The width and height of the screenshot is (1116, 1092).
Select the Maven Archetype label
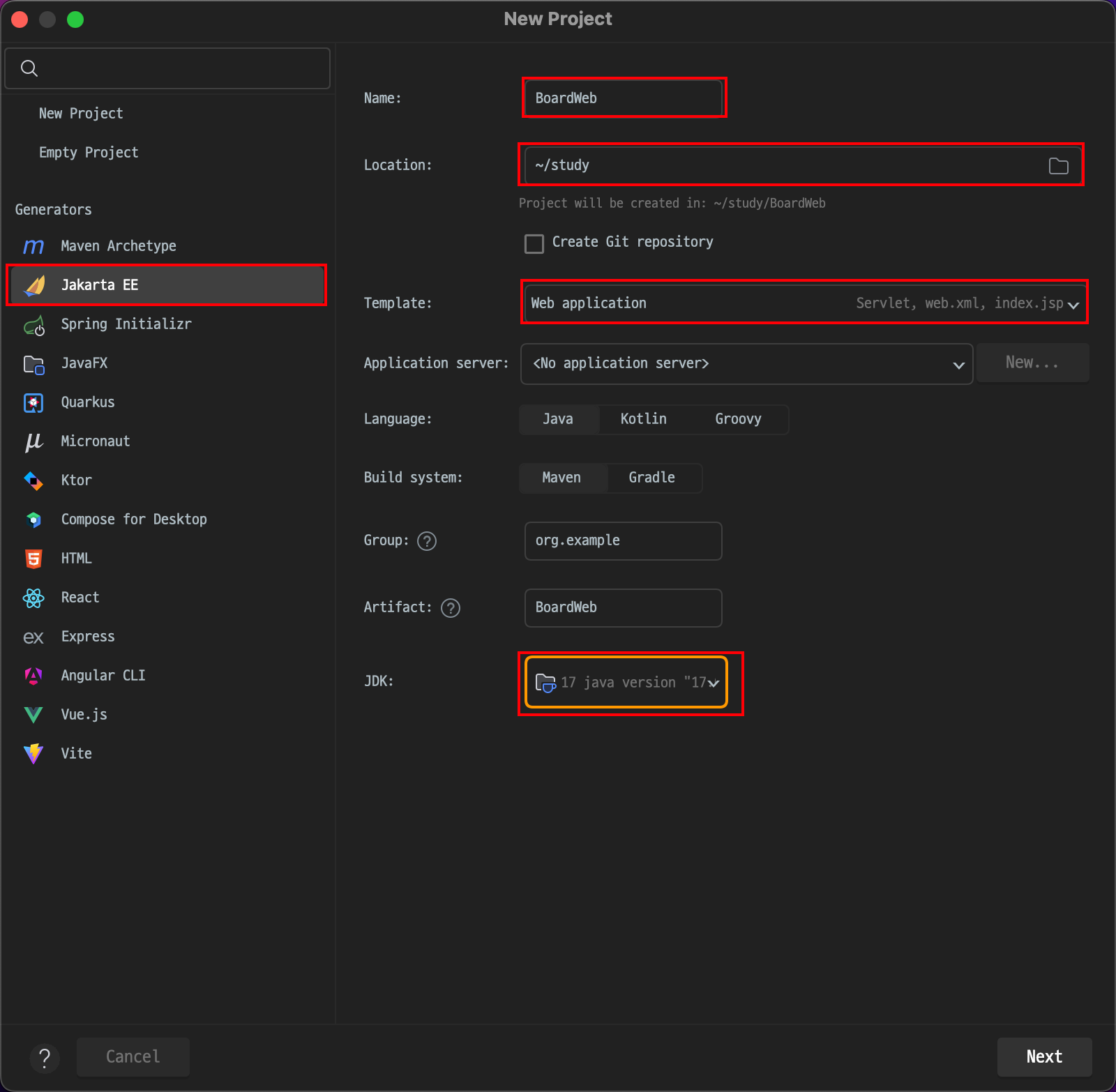[119, 246]
